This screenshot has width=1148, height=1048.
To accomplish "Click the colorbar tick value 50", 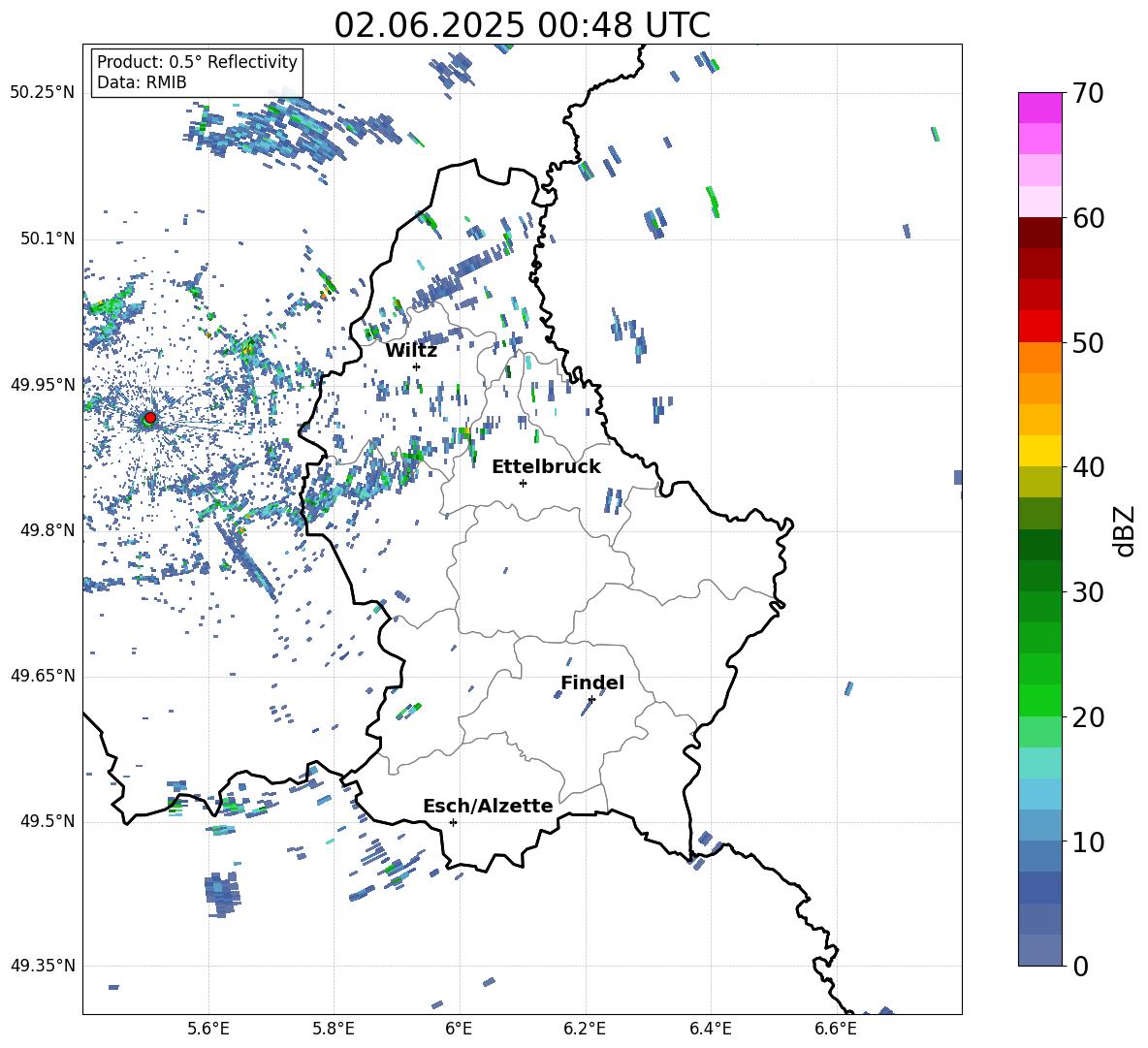I will (1088, 343).
